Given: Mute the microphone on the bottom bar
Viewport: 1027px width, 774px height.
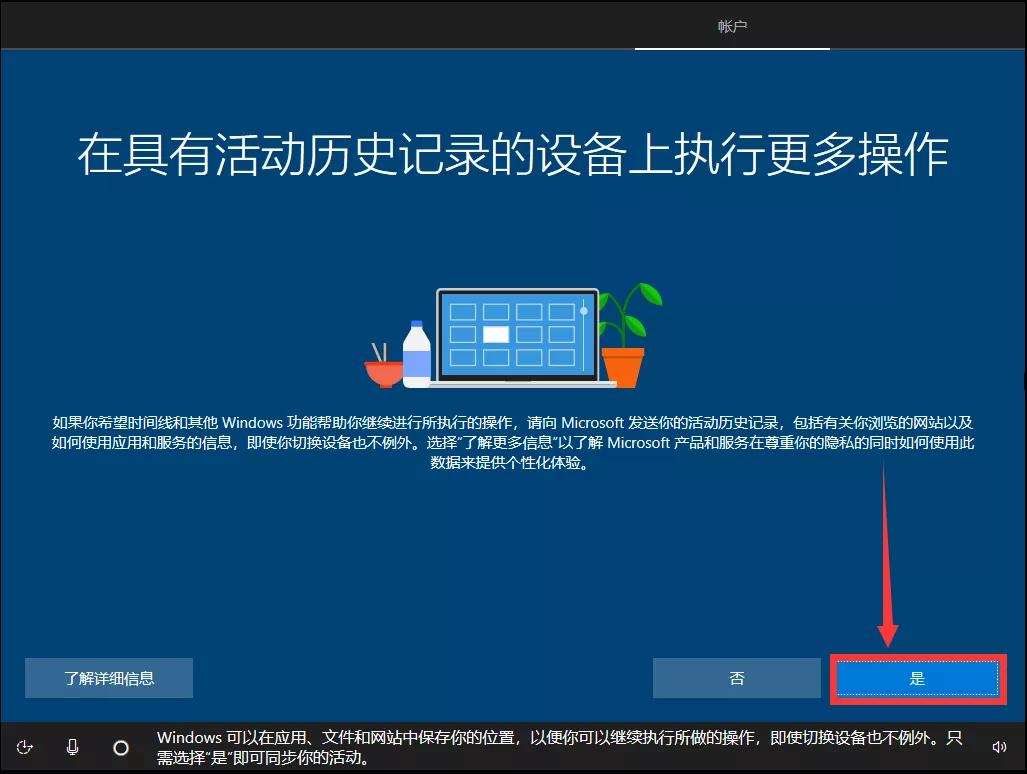Looking at the screenshot, I should pos(72,747).
